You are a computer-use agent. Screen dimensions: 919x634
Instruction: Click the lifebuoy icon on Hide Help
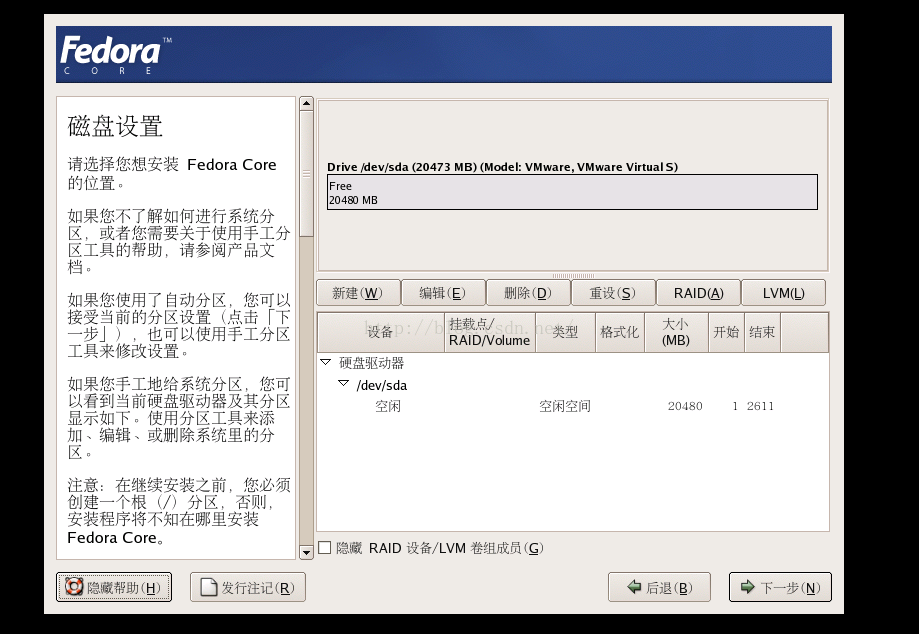click(x=74, y=587)
